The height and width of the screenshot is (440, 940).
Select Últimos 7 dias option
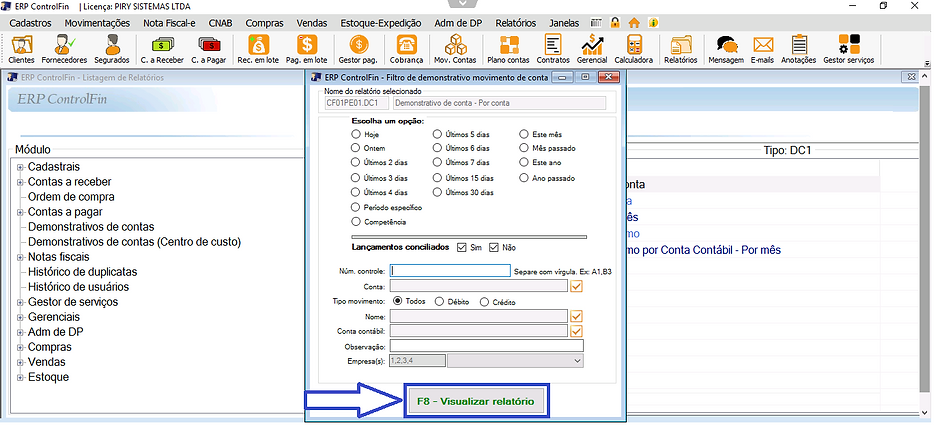click(437, 162)
